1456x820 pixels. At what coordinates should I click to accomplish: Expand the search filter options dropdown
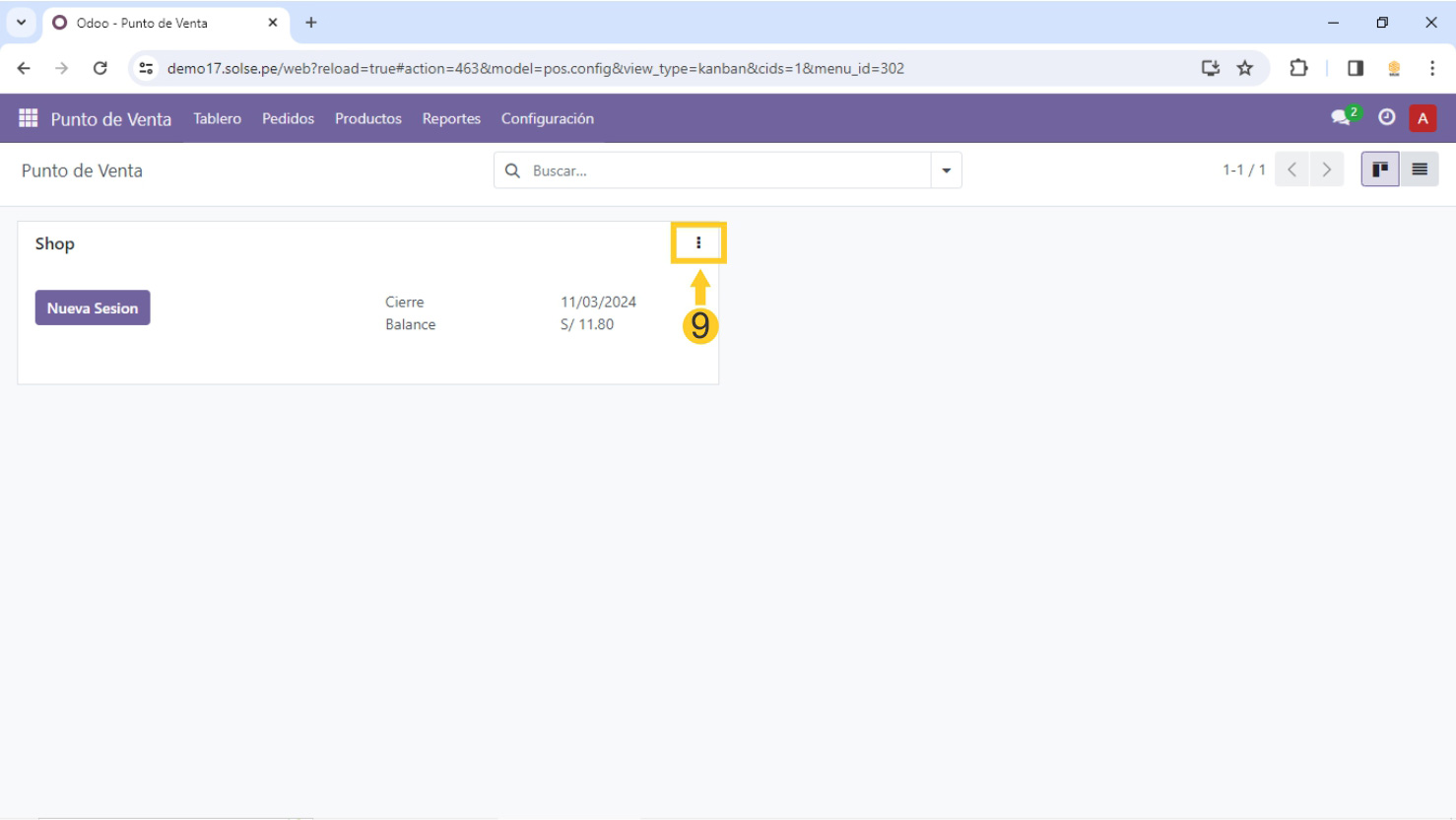[946, 171]
